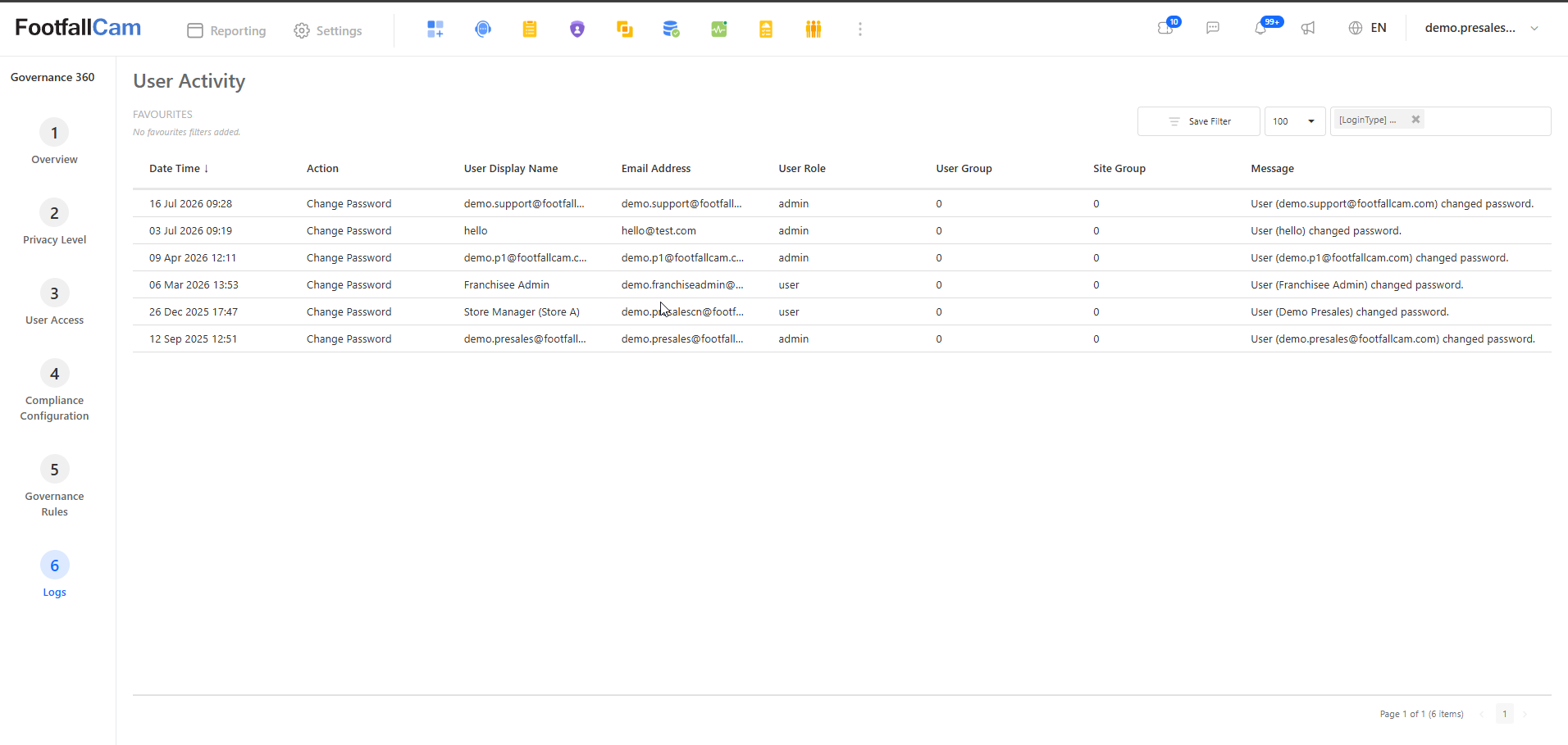Sort by User Group column header
1568x745 pixels.
[x=964, y=169]
